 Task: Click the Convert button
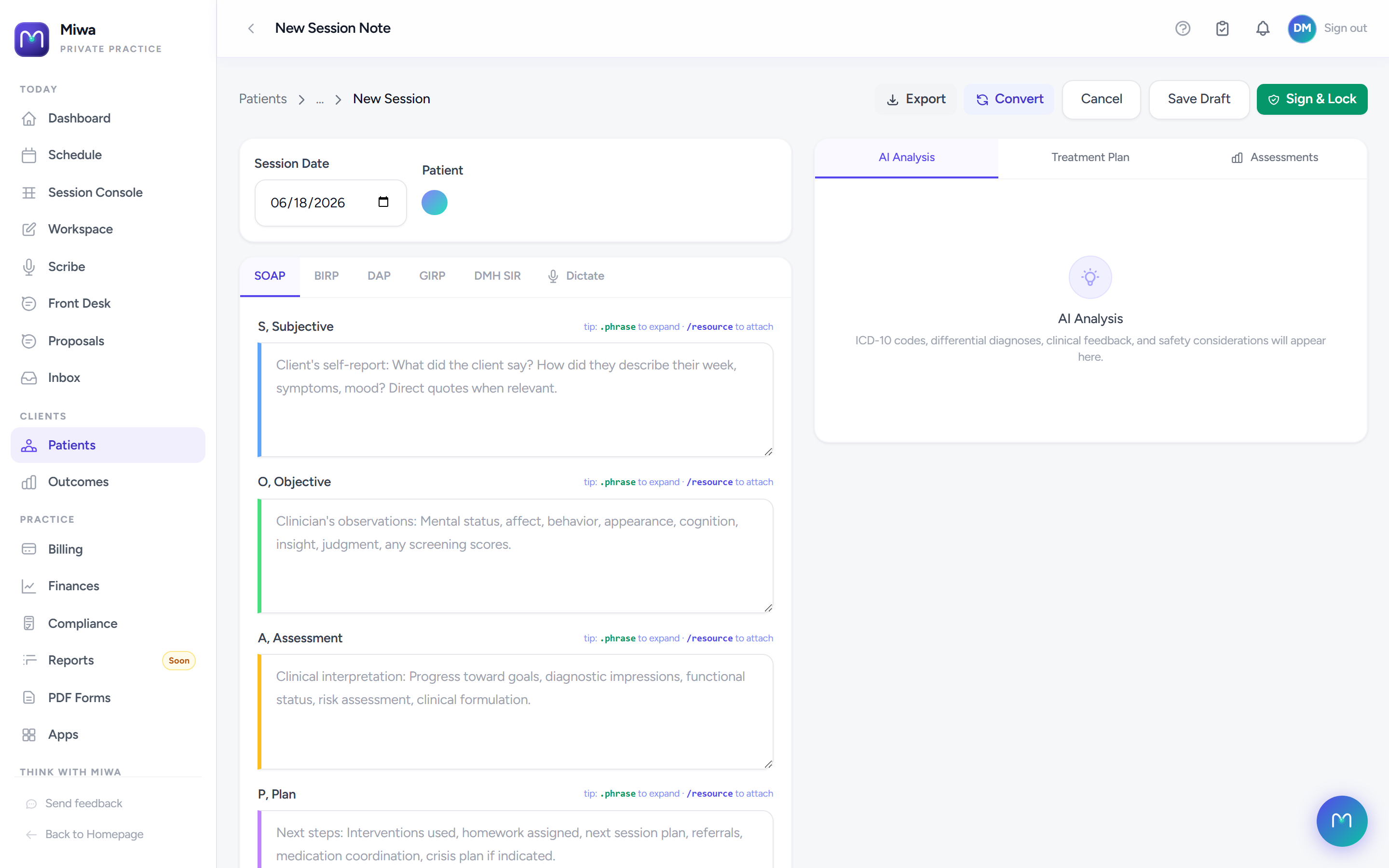tap(1009, 99)
